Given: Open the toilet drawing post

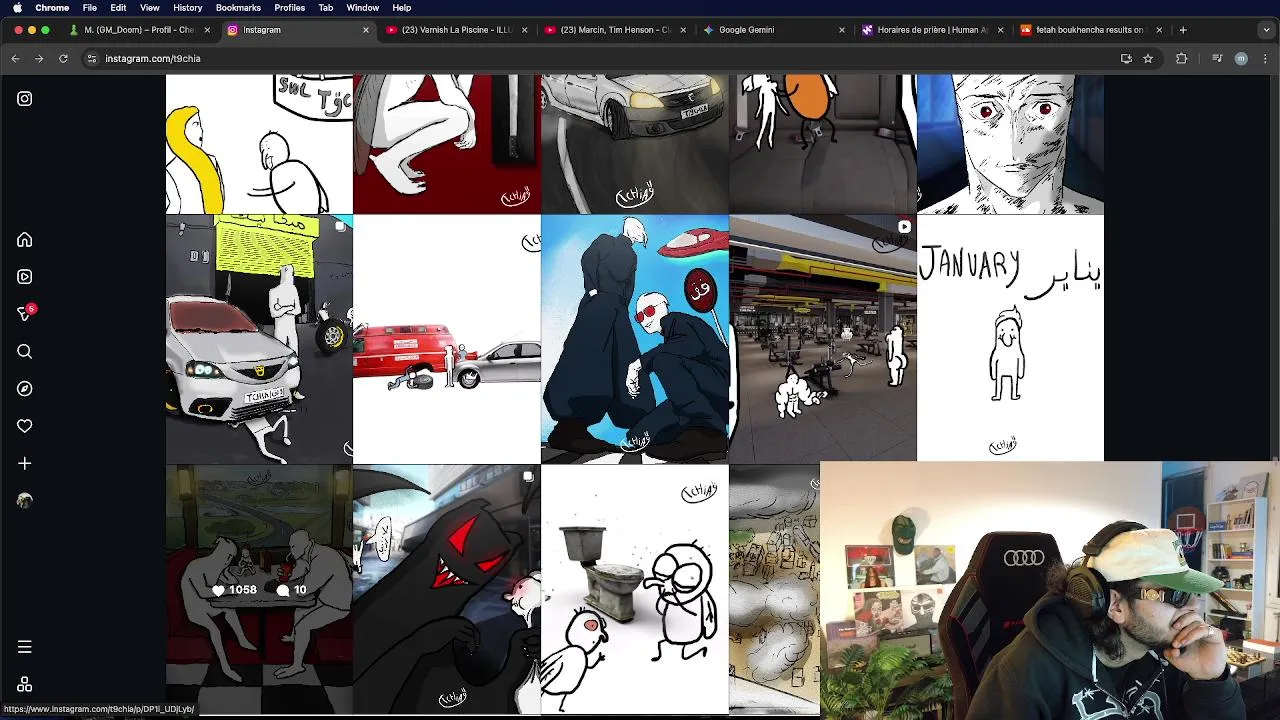Looking at the screenshot, I should 635,590.
